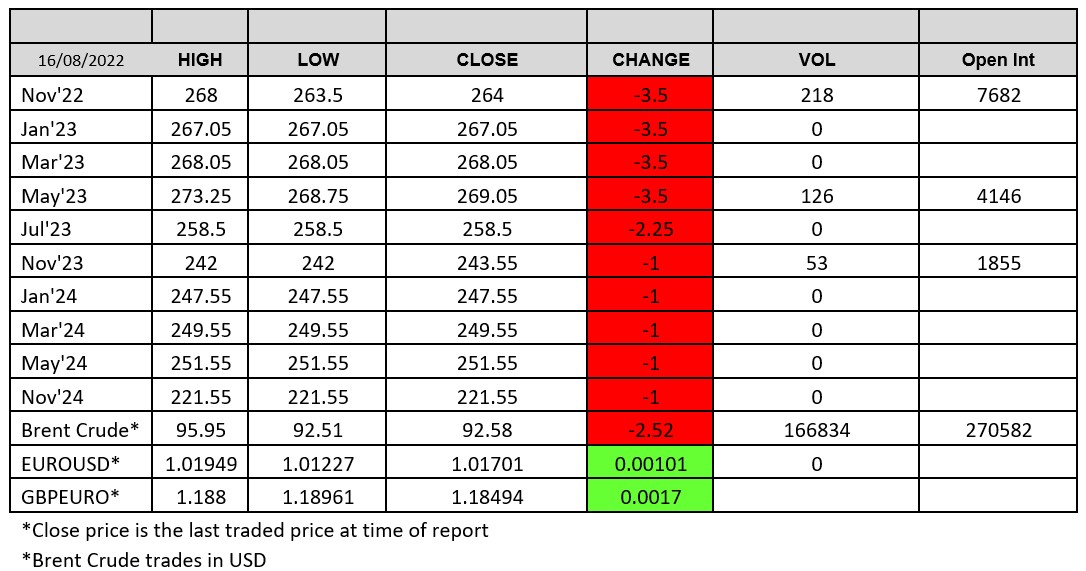Select the HIGH column header
Image resolution: width=1086 pixels, height=571 pixels.
click(199, 60)
